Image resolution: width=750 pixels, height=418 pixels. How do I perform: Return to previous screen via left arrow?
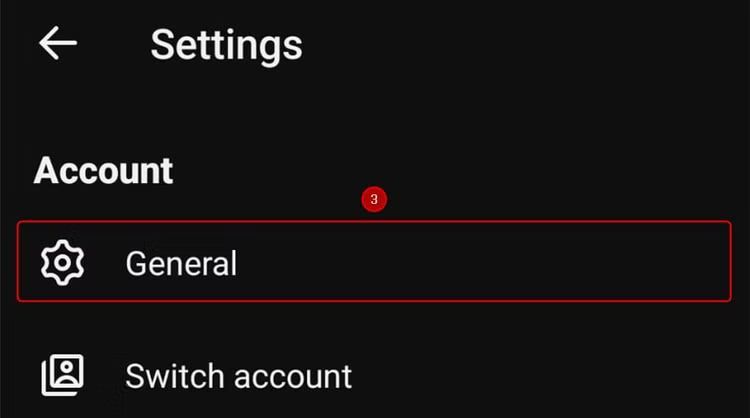tap(58, 44)
